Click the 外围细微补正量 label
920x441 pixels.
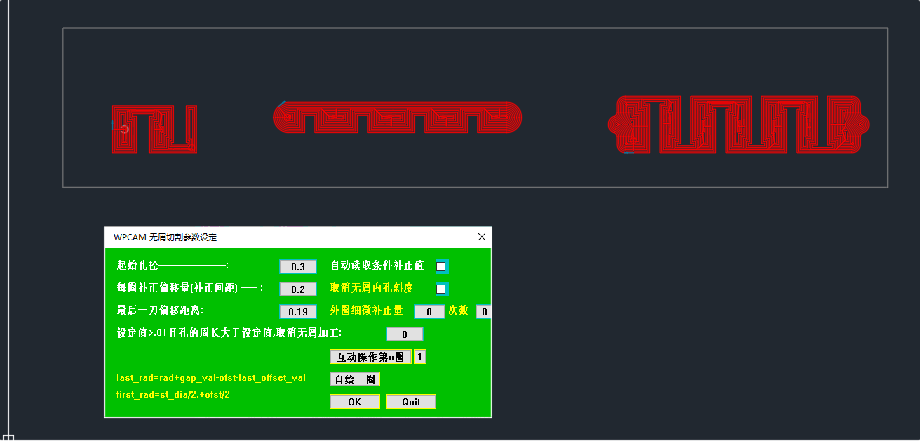367,311
